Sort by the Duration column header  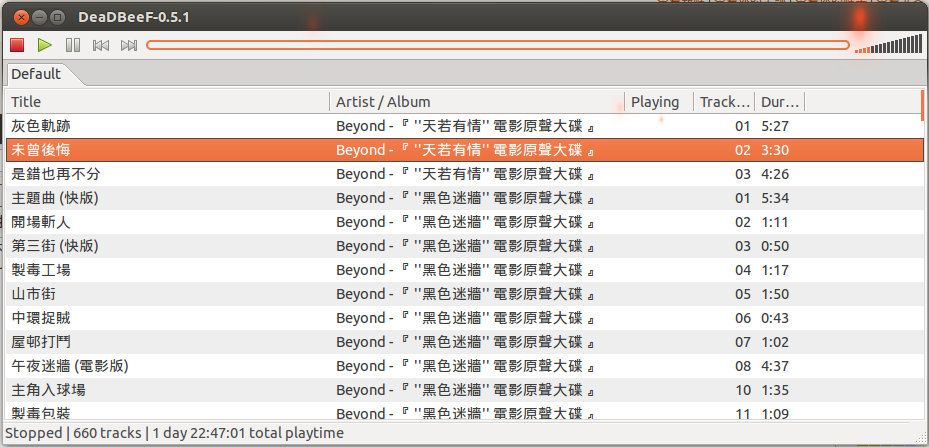tap(780, 102)
